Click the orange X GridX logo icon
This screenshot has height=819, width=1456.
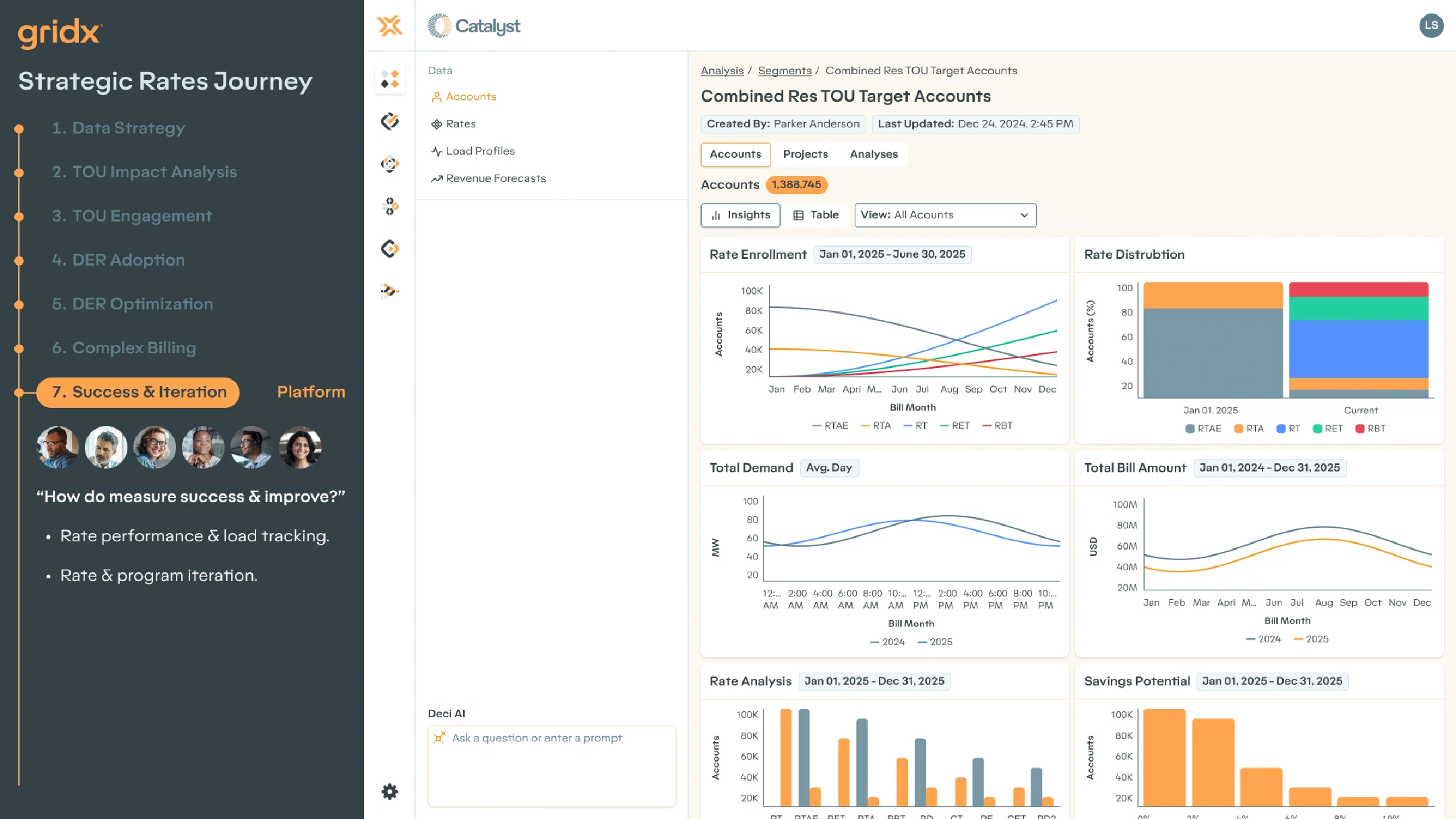[x=390, y=26]
